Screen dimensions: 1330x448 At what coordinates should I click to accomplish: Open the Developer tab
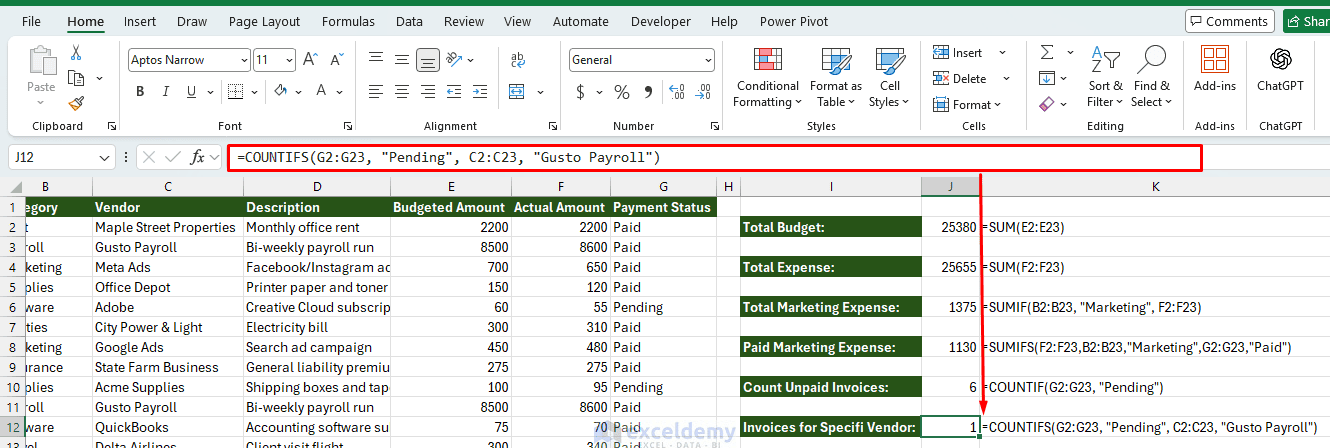click(660, 21)
